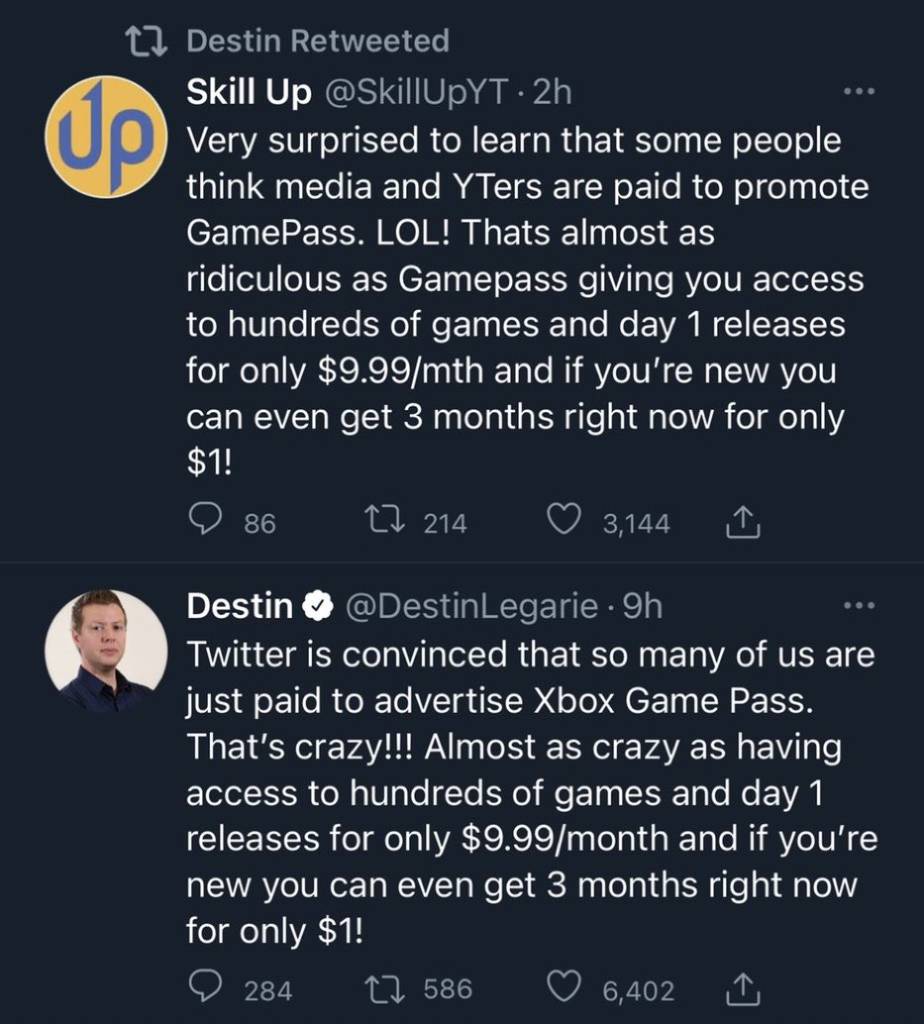Open Skill Up profile avatar
924x1024 pixels.
(x=105, y=136)
